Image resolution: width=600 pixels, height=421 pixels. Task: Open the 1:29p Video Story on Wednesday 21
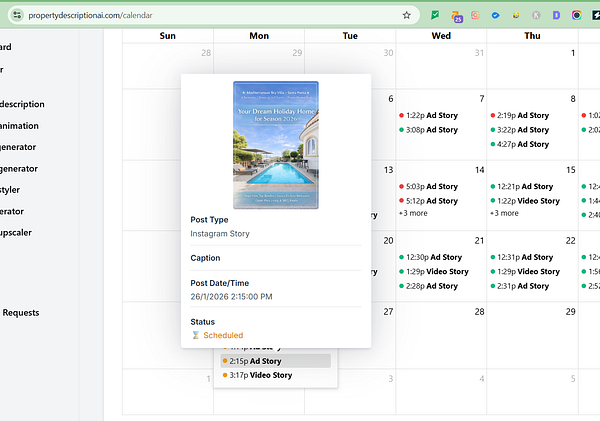pos(434,271)
